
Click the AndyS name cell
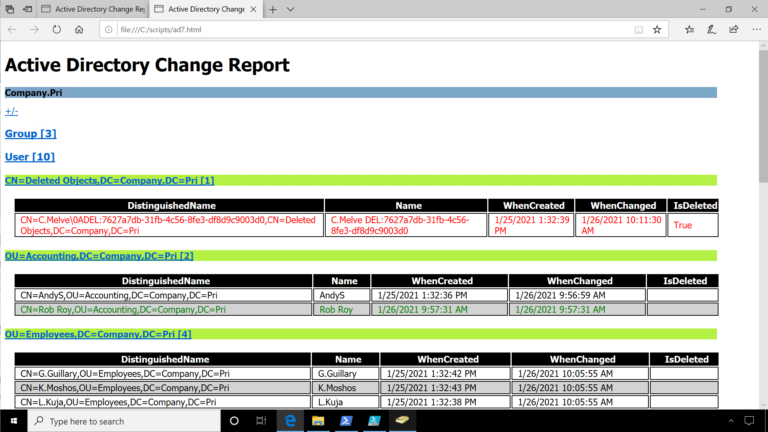pos(342,295)
